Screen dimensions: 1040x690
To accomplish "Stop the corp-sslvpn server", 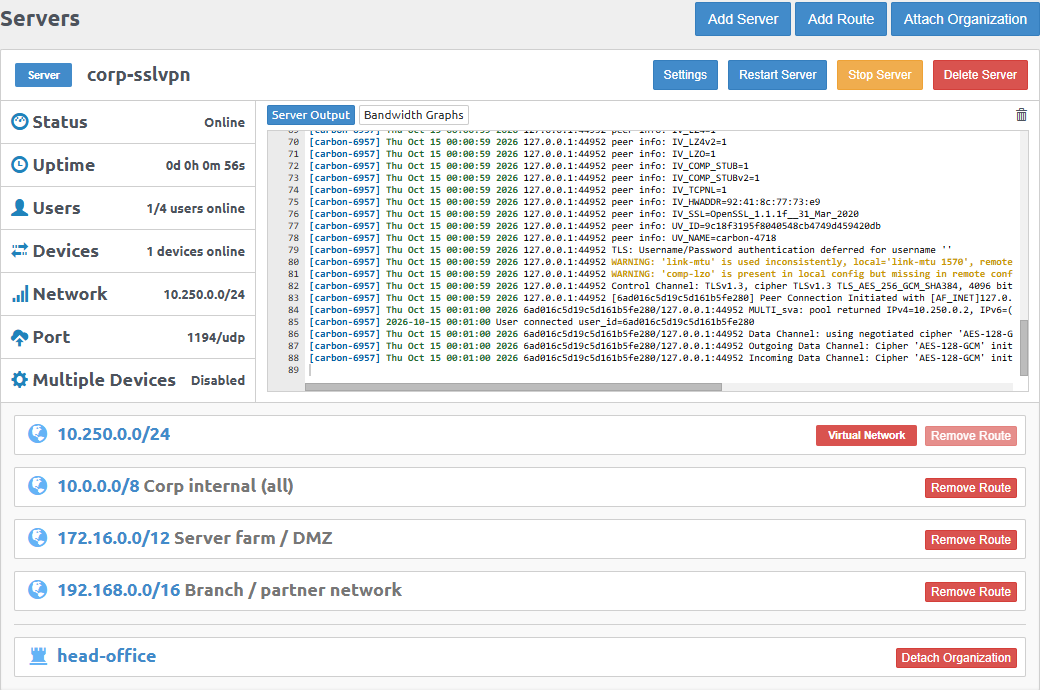I will click(x=879, y=75).
